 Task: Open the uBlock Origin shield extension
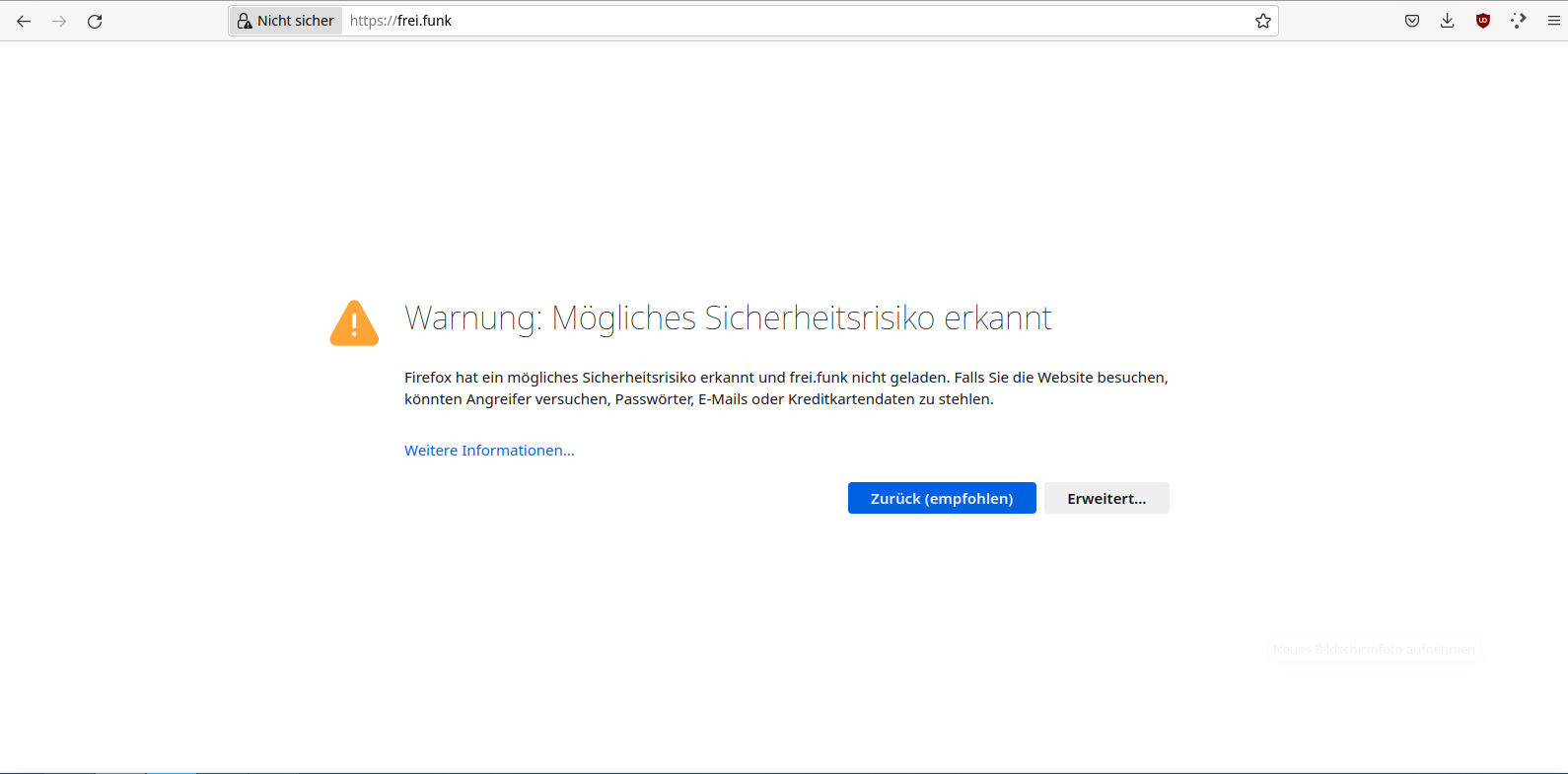(x=1482, y=21)
